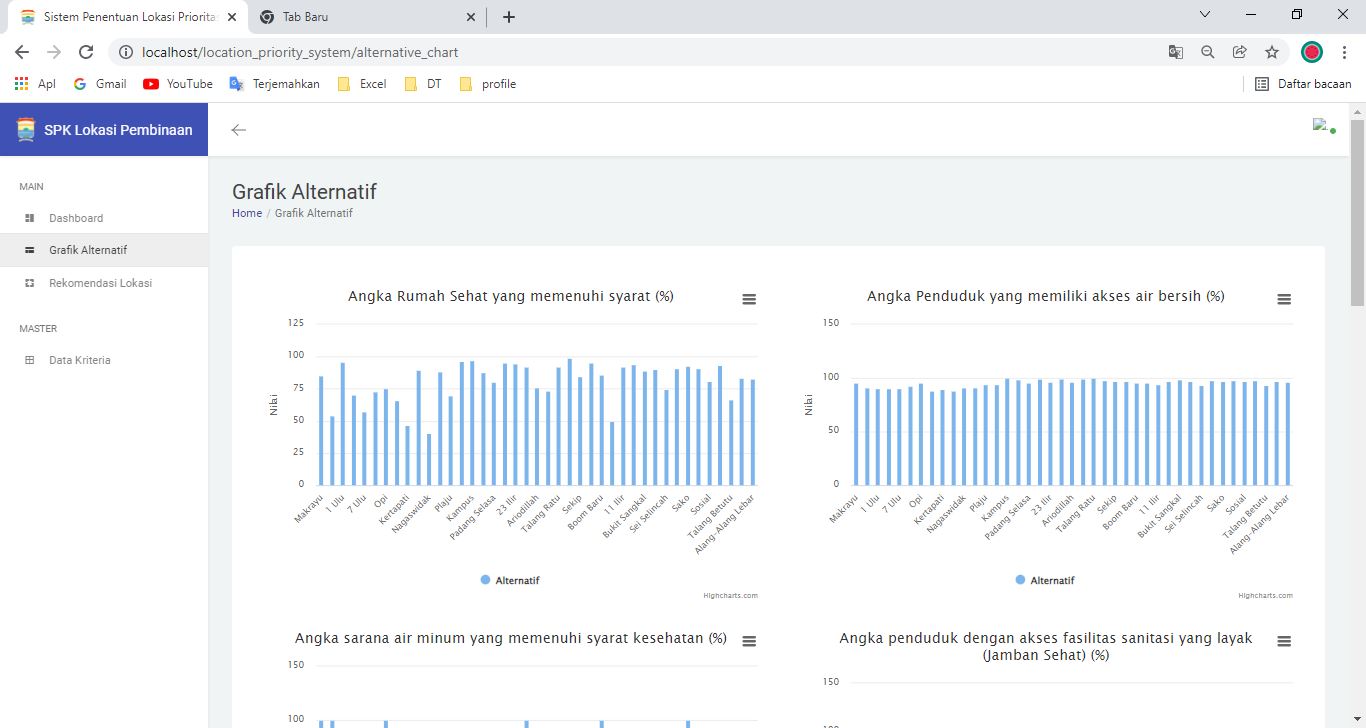
Task: Open the Angka Rumah Sehat chart menu
Action: pyautogui.click(x=749, y=299)
